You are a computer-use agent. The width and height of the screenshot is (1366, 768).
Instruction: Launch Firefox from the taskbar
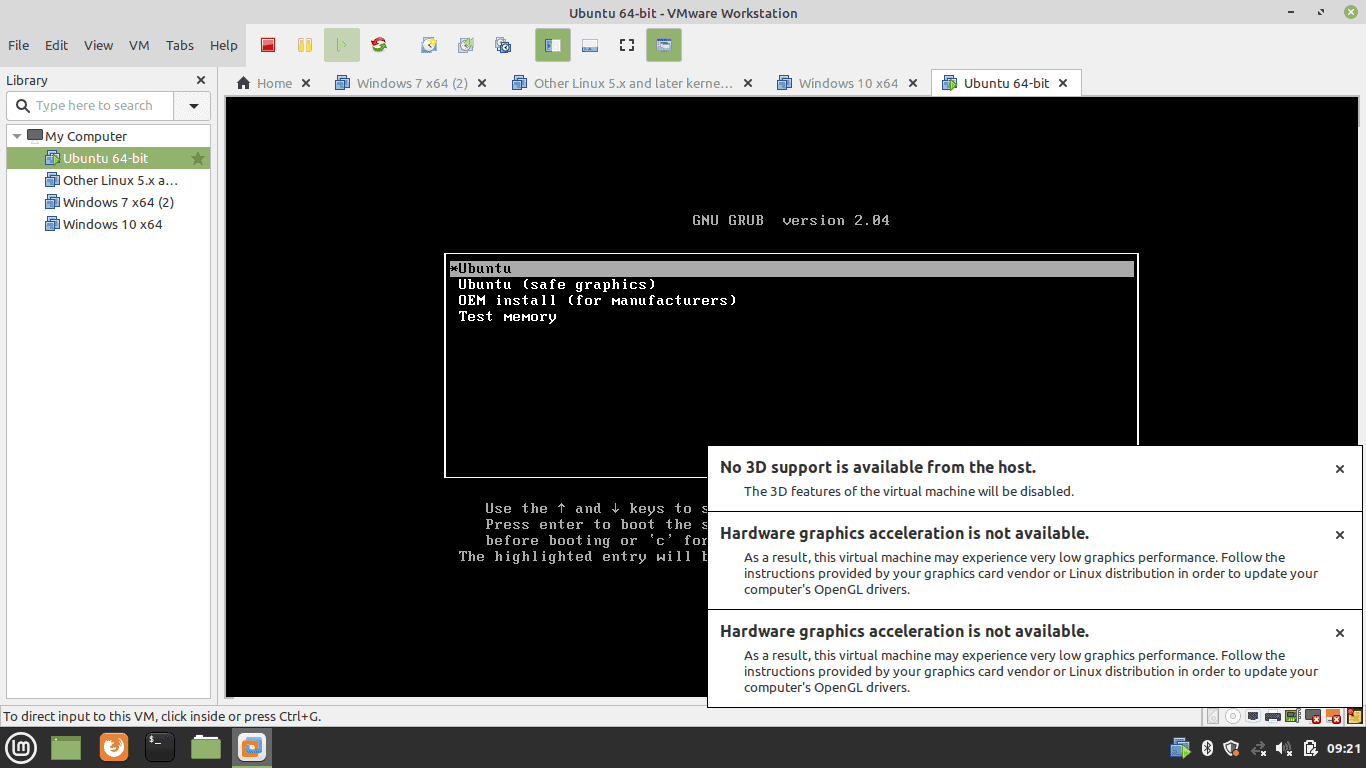(x=114, y=747)
